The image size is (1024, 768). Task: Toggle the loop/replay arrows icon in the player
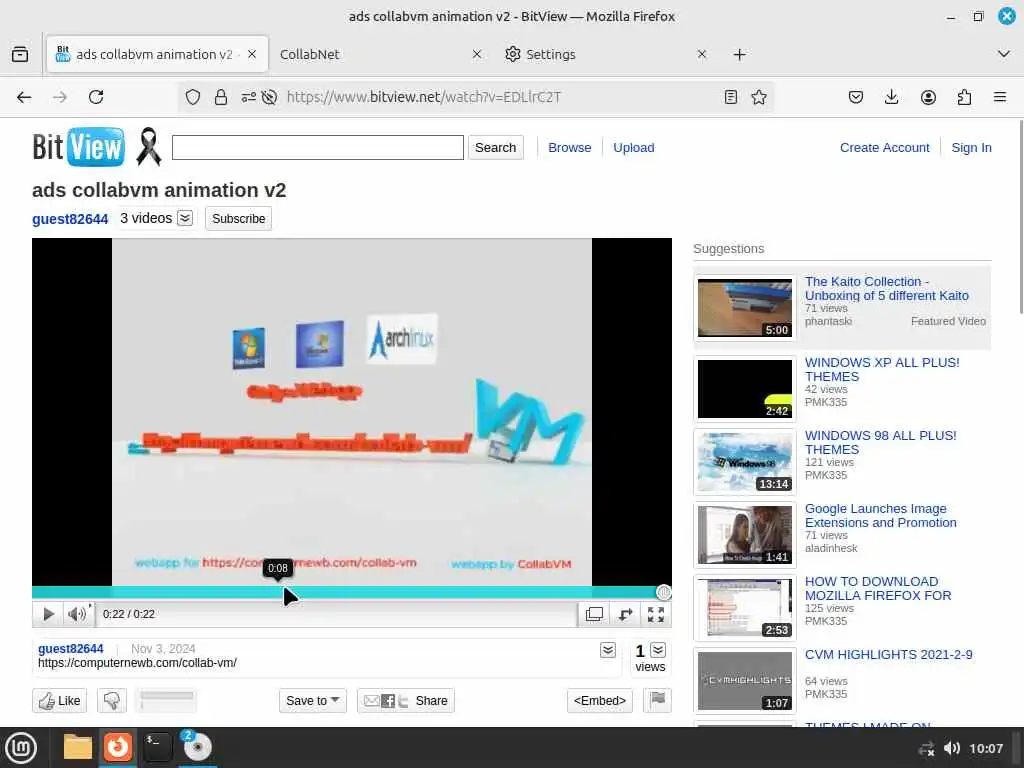(626, 614)
